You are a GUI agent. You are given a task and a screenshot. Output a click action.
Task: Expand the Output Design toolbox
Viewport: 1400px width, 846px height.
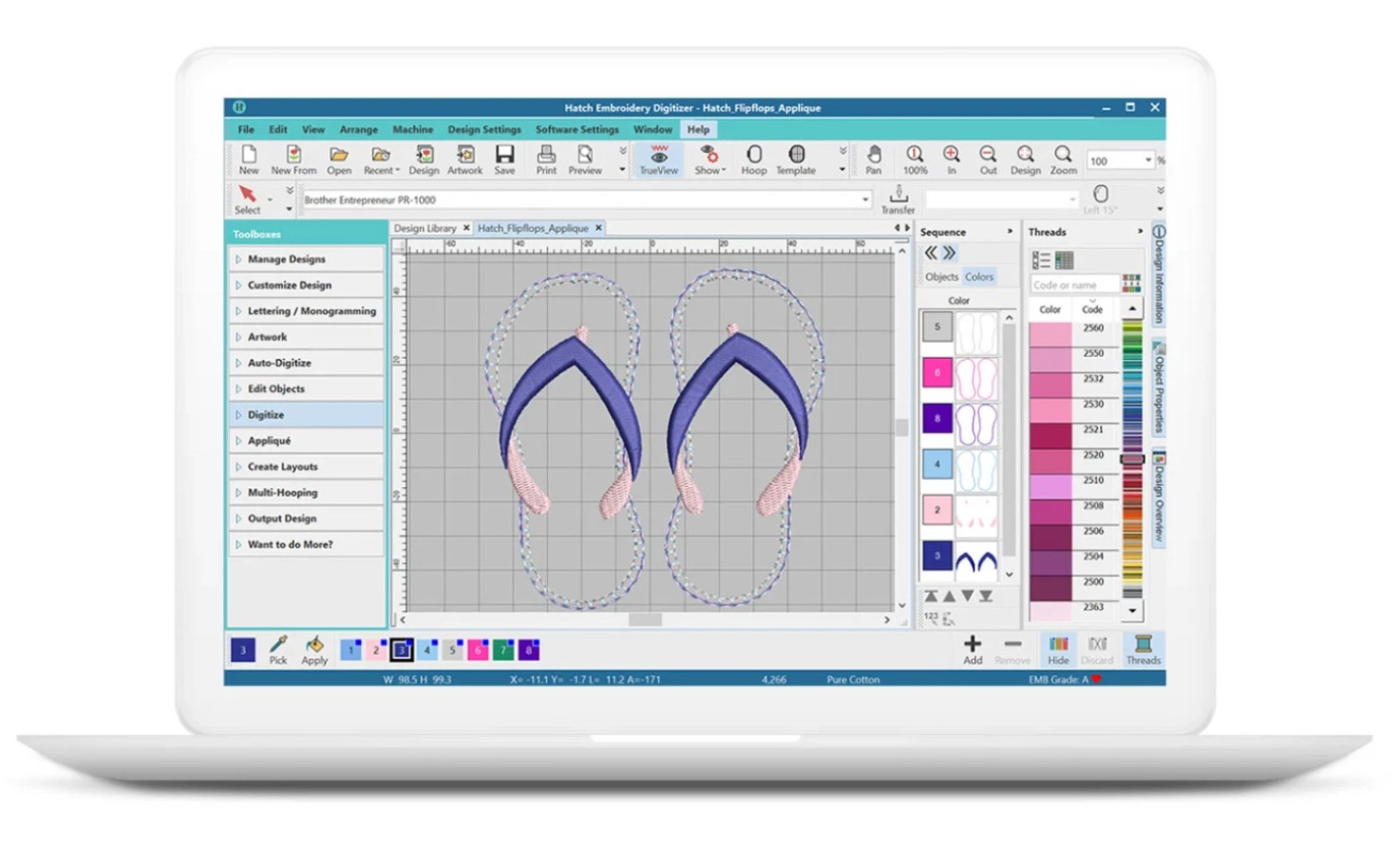click(306, 518)
